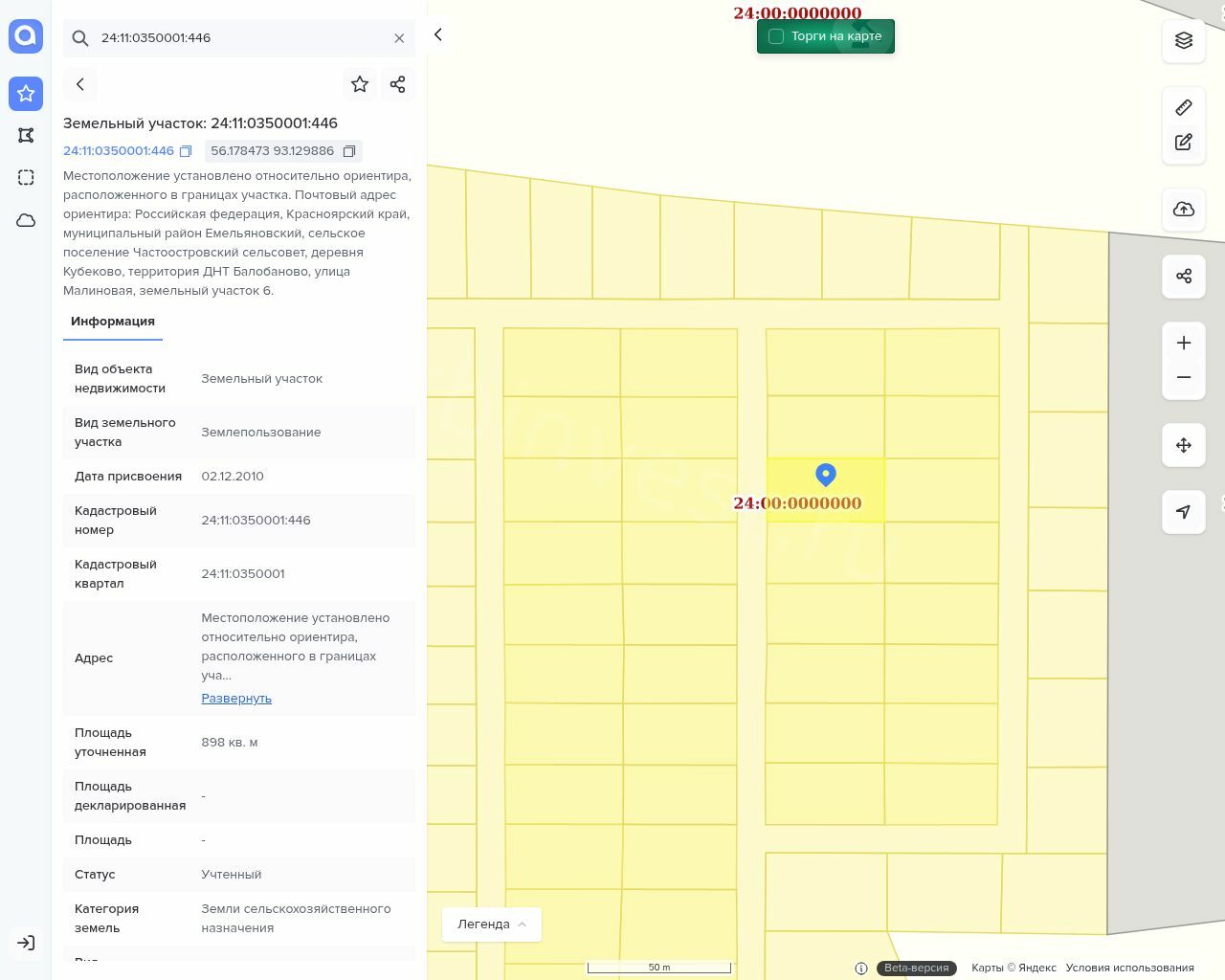Click the cloud upload icon
This screenshot has height=980, width=1225.
point(1184,210)
